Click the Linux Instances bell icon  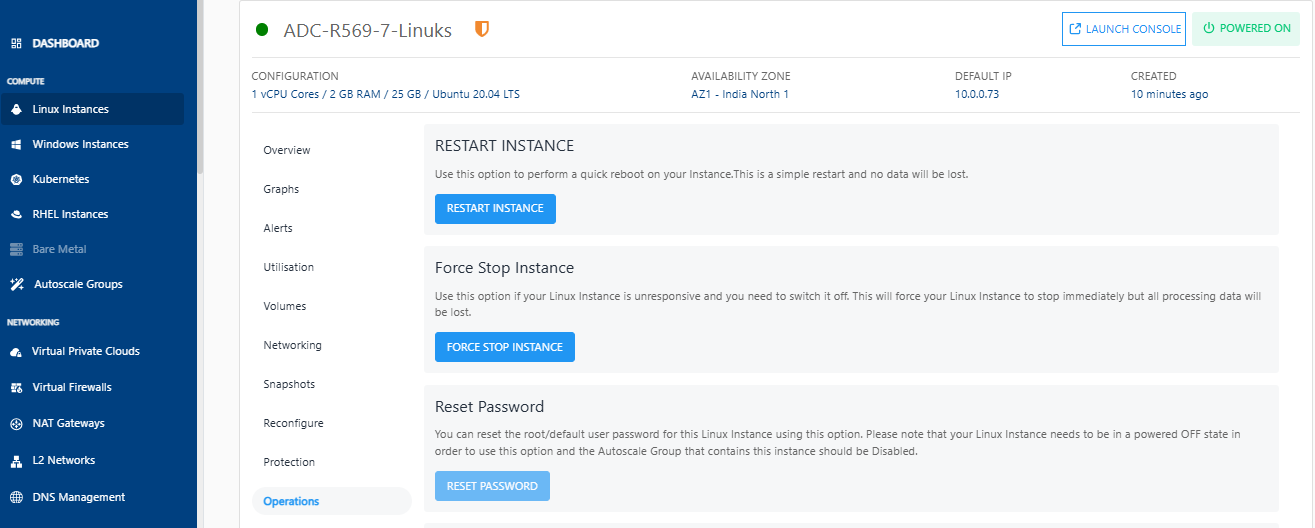tap(16, 109)
